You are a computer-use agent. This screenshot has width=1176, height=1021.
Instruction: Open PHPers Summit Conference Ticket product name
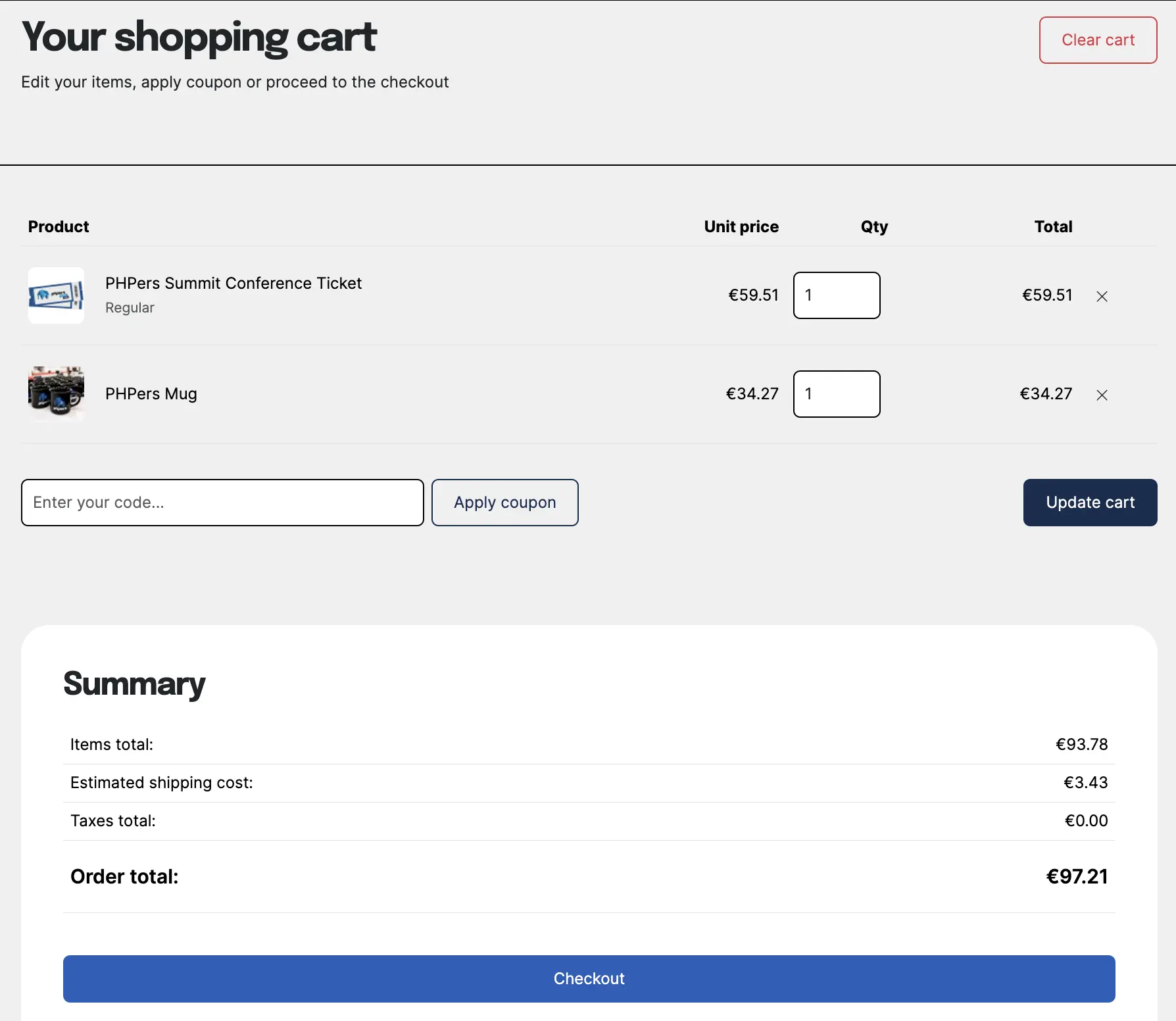point(233,284)
